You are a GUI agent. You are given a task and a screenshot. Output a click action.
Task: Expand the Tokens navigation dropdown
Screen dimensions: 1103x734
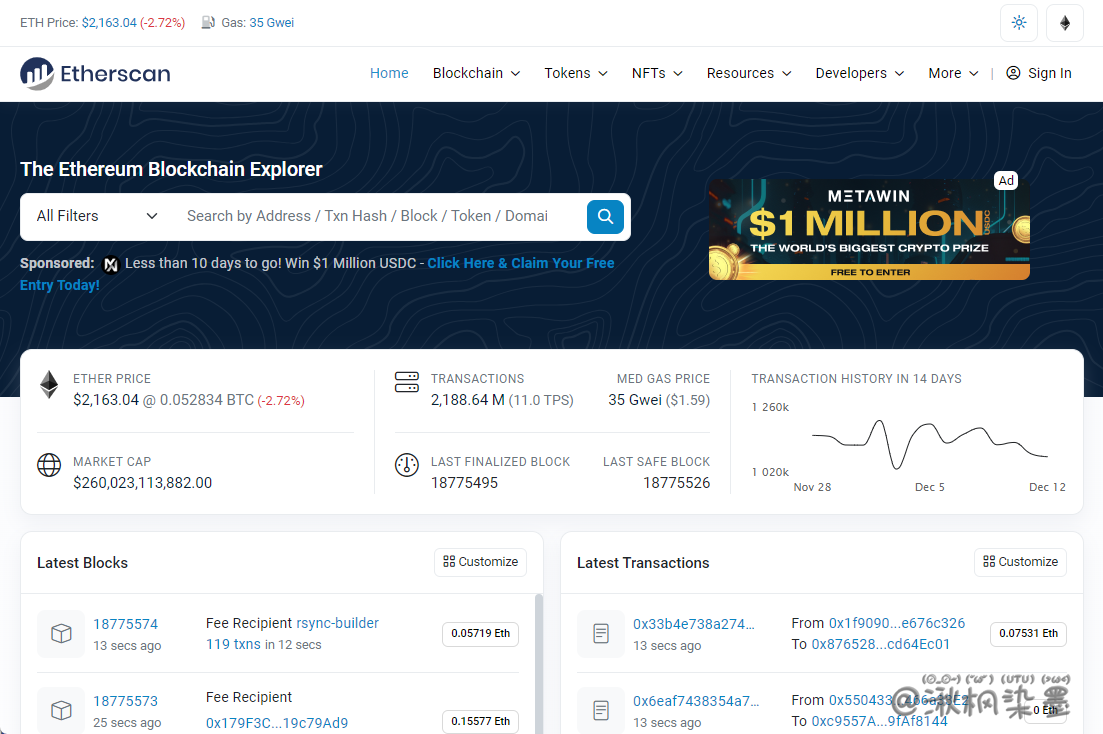point(575,73)
